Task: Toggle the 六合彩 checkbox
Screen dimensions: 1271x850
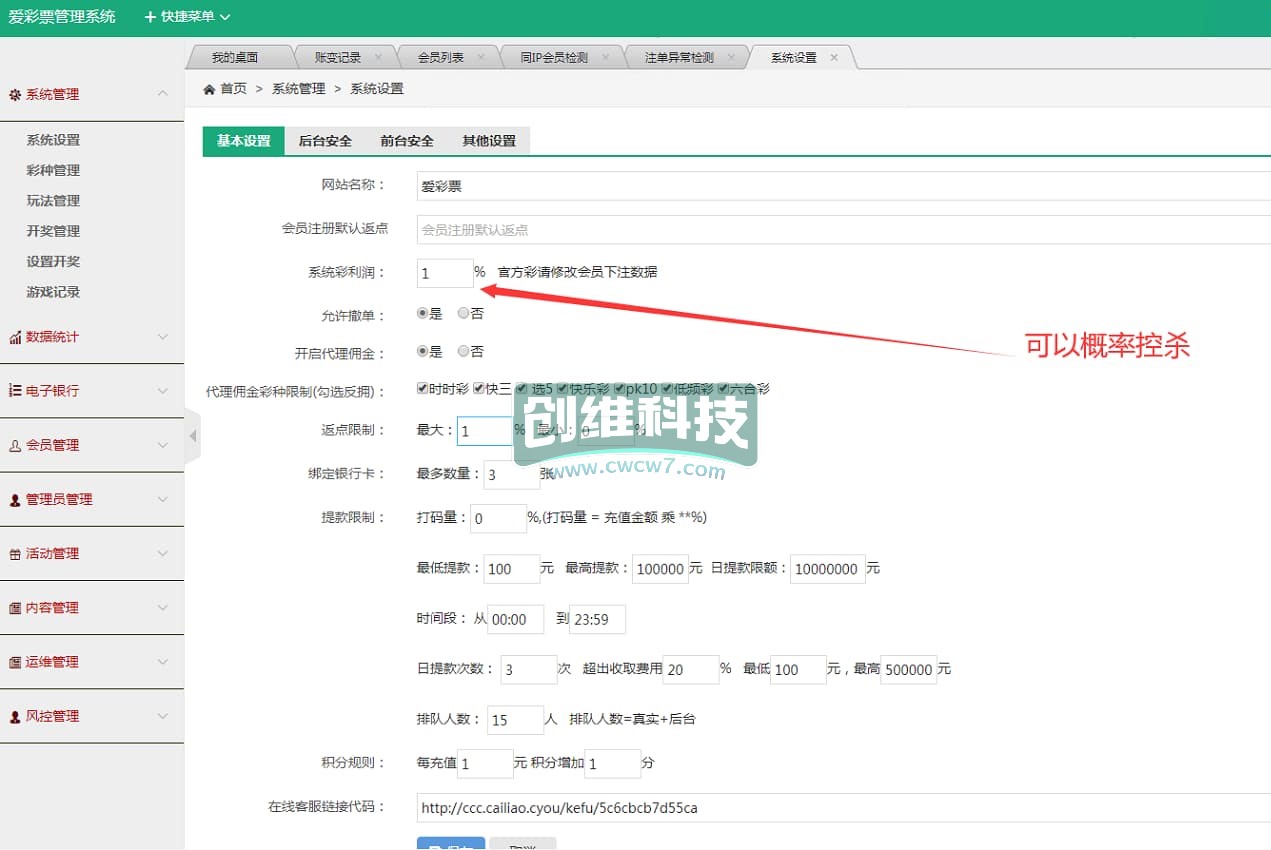Action: pos(723,388)
